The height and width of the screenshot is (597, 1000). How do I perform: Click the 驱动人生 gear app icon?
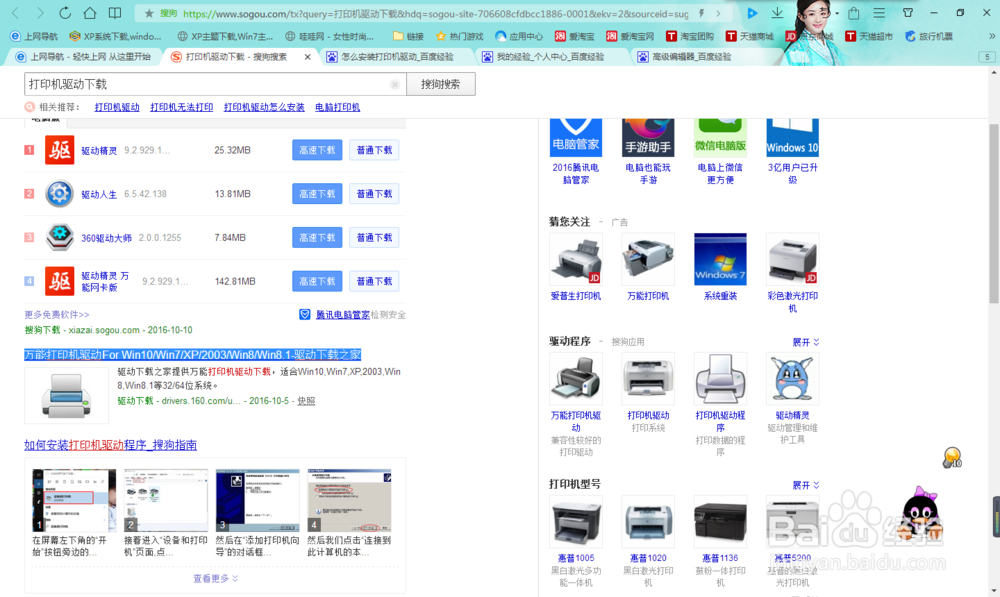59,194
